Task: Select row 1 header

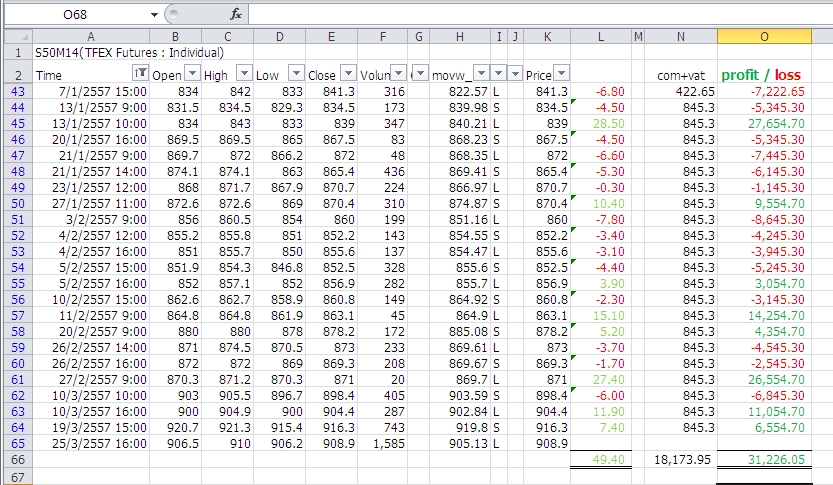Action: coord(18,53)
